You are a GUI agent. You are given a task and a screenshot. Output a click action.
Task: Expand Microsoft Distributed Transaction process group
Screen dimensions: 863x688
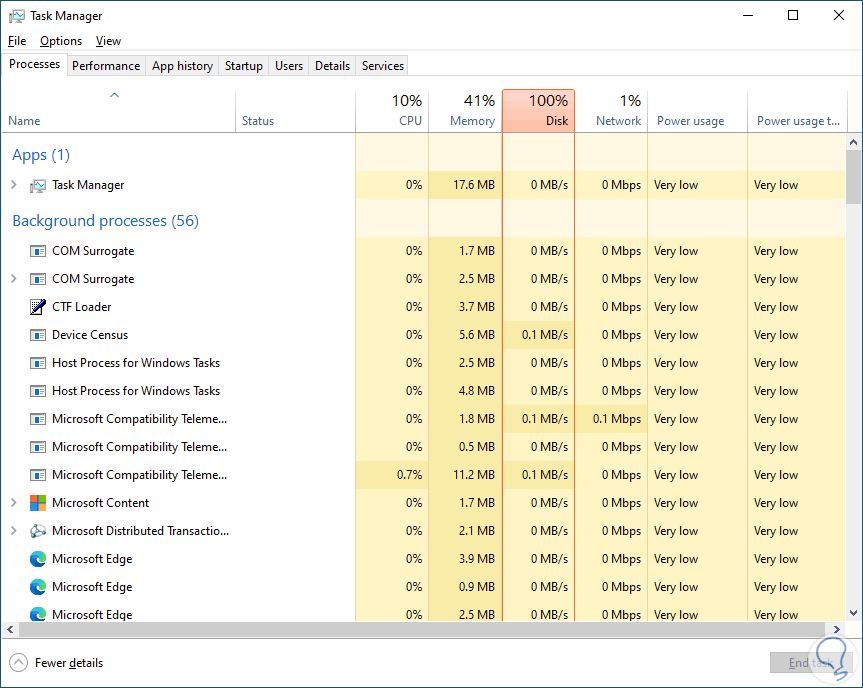[x=14, y=531]
